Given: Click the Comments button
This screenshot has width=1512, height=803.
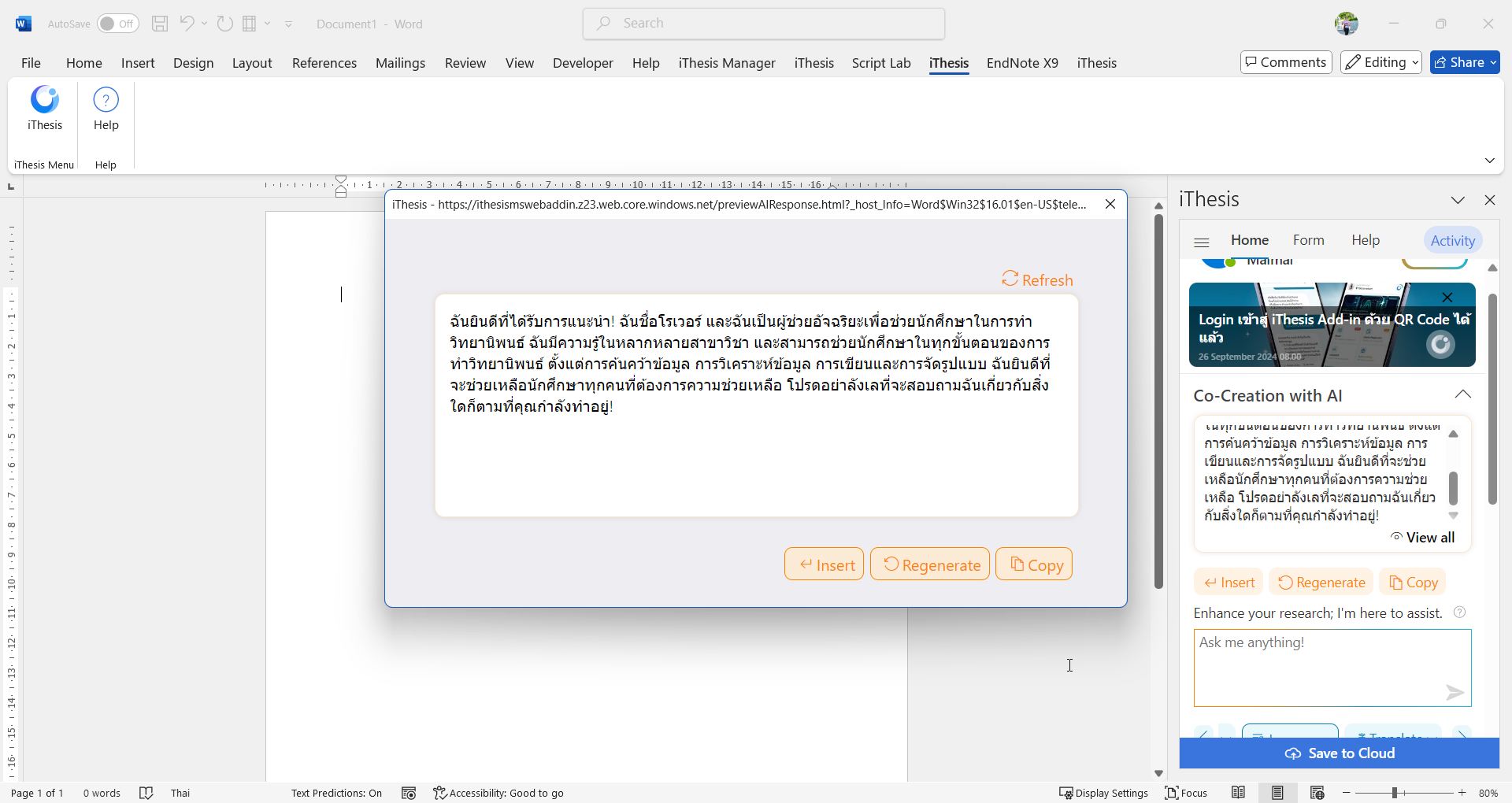Looking at the screenshot, I should [1286, 62].
